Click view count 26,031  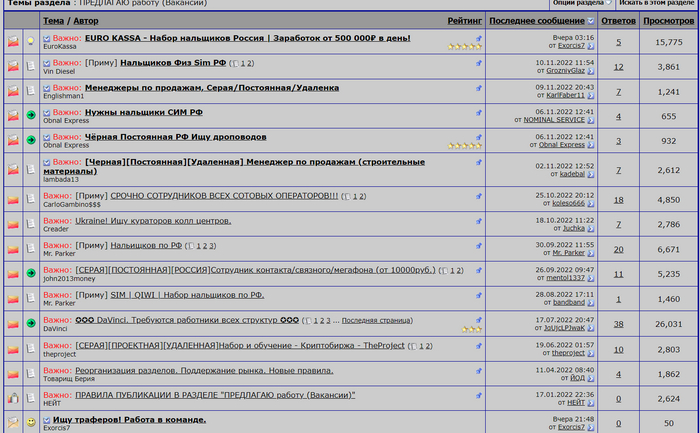click(668, 324)
